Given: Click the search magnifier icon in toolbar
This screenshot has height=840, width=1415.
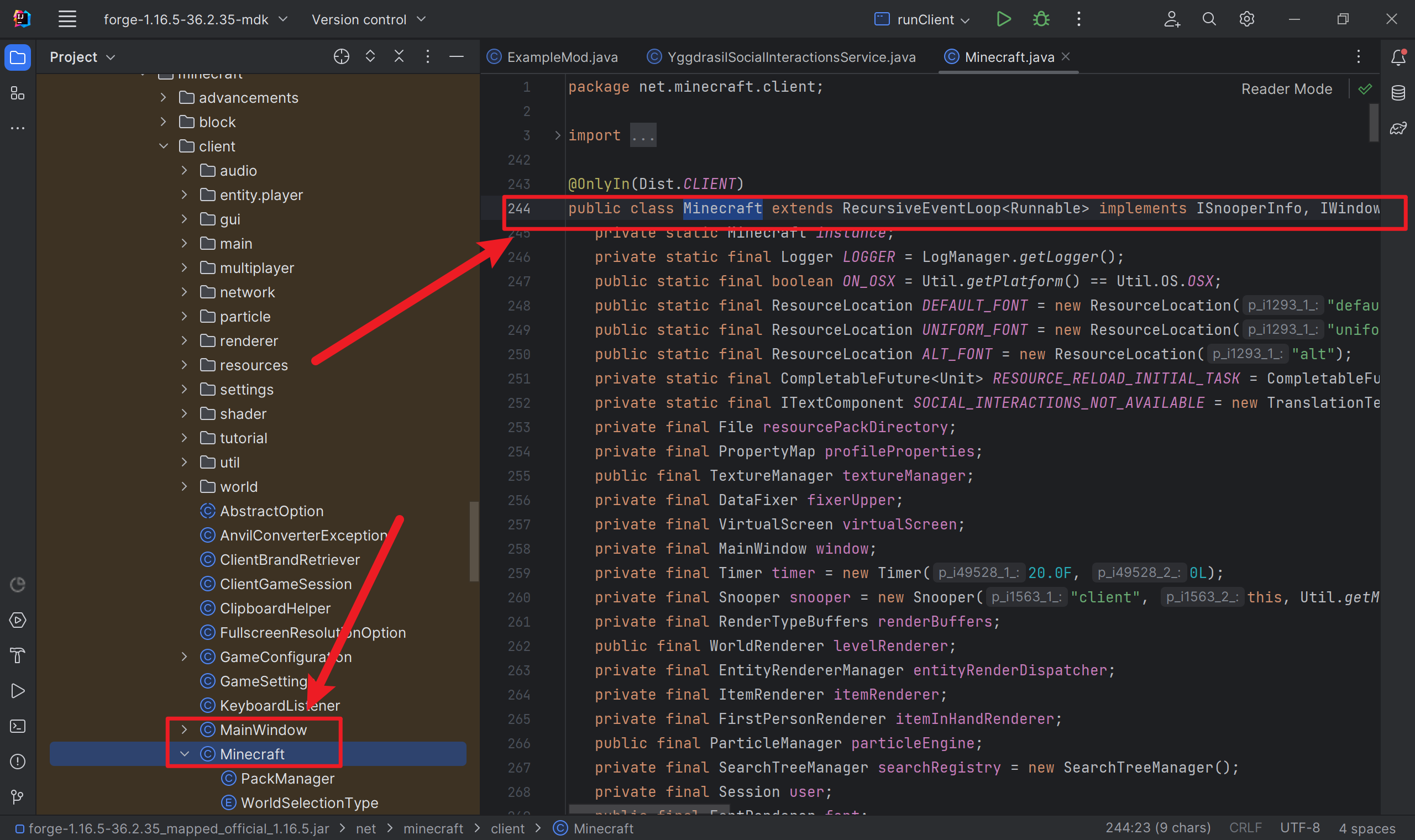Looking at the screenshot, I should click(1208, 18).
